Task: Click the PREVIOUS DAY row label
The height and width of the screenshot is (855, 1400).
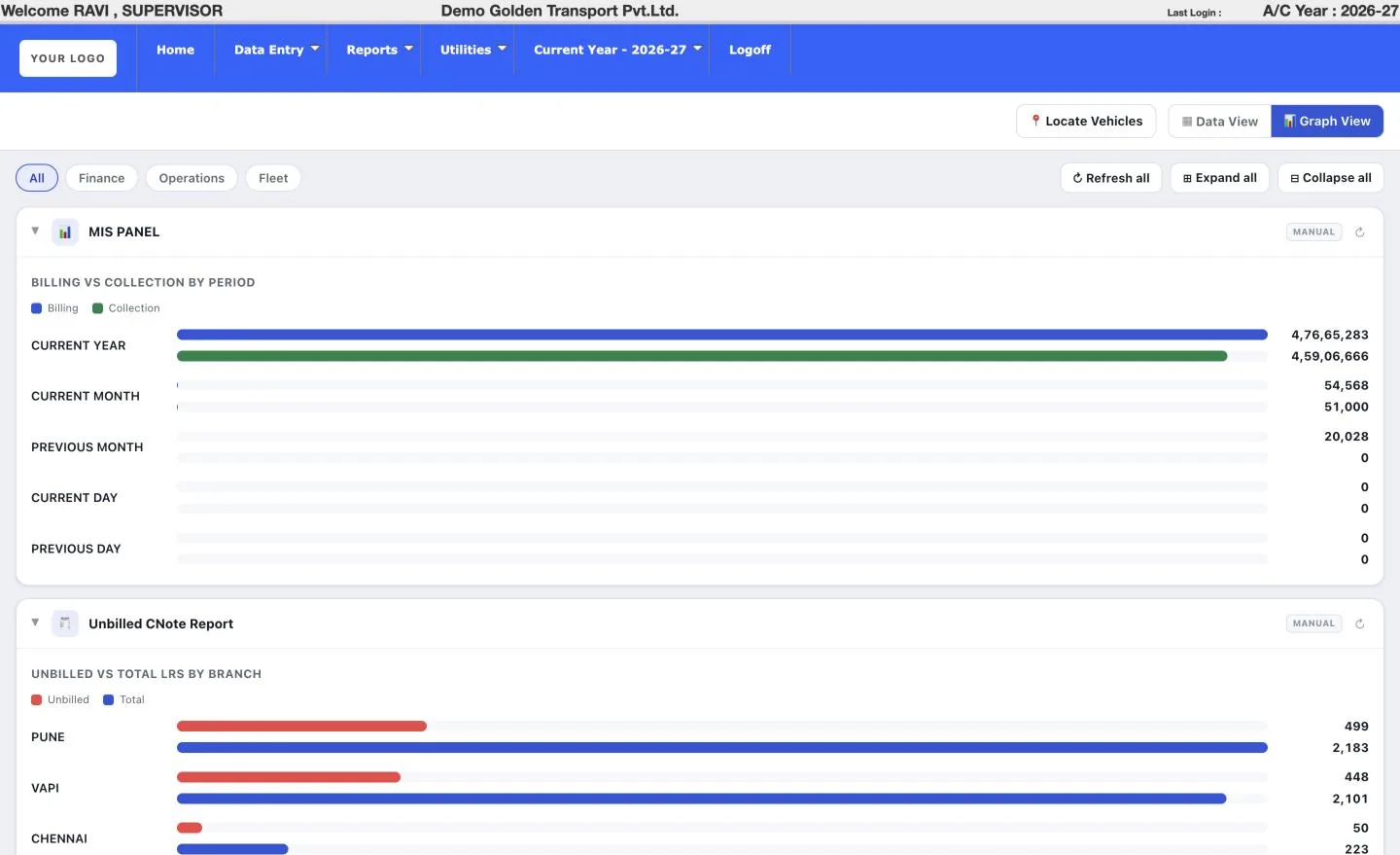Action: point(76,550)
